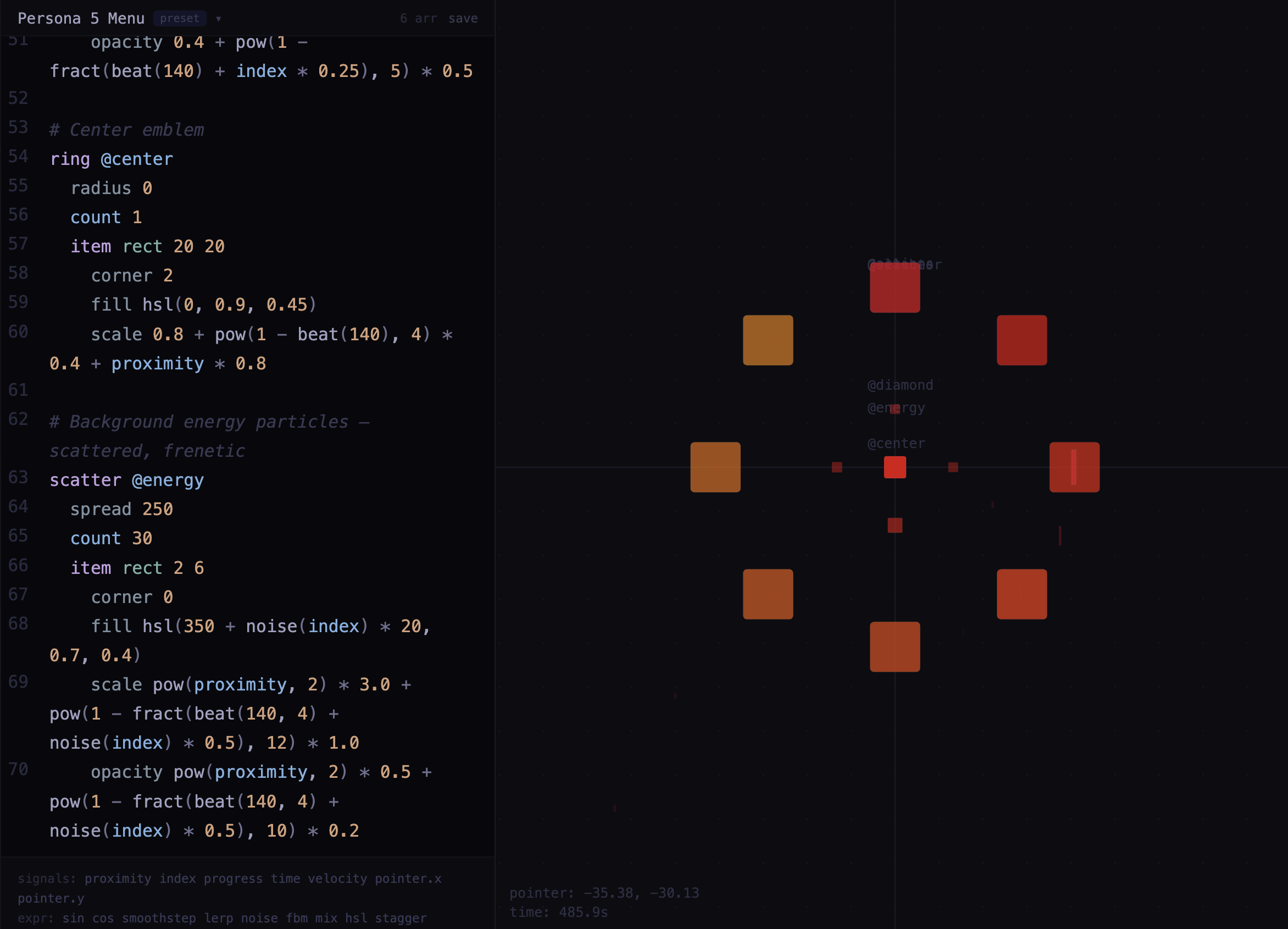This screenshot has width=1288, height=929.
Task: Select the @diamond label on canvas
Action: (900, 385)
